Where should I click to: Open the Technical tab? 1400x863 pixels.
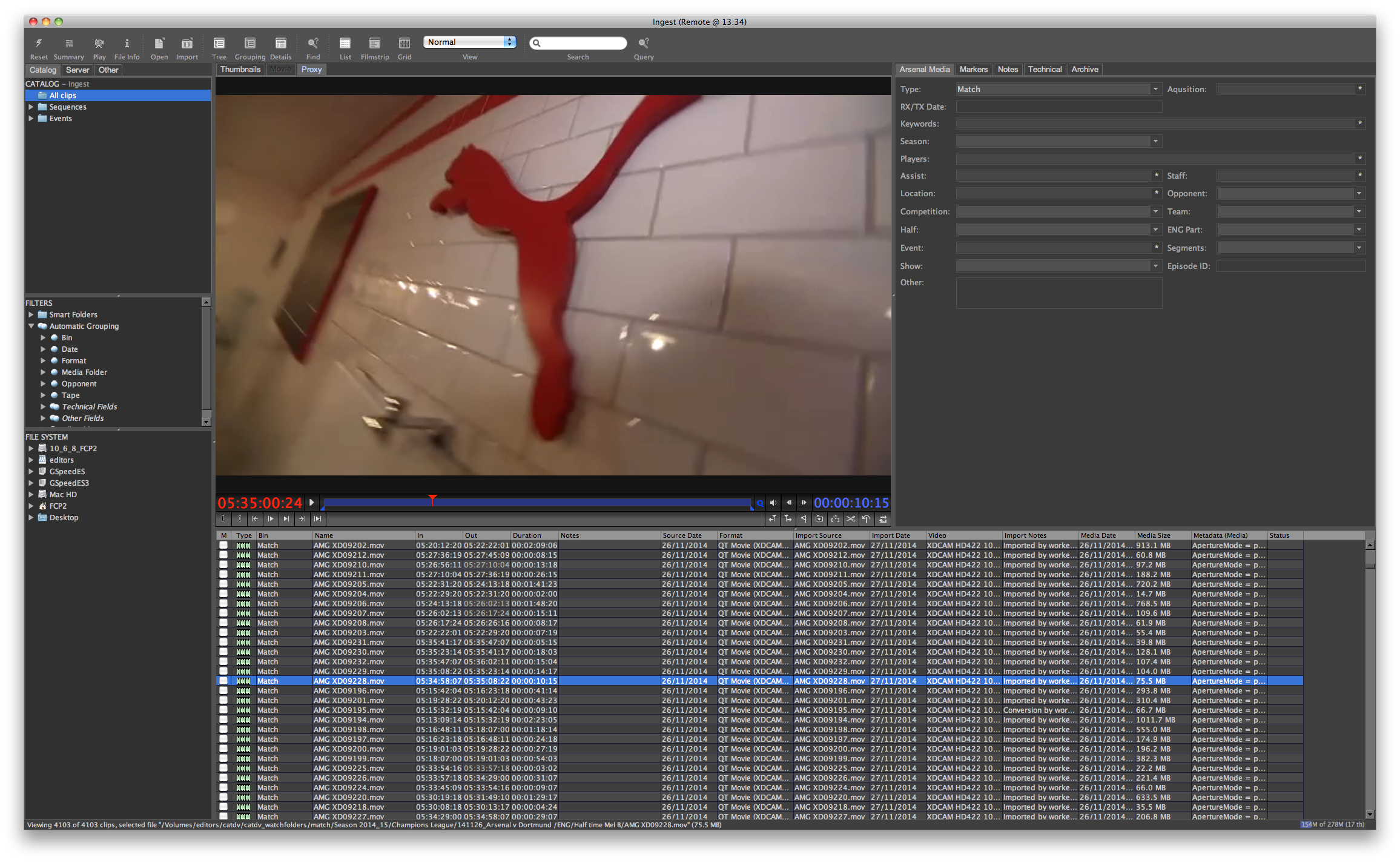(x=1044, y=70)
